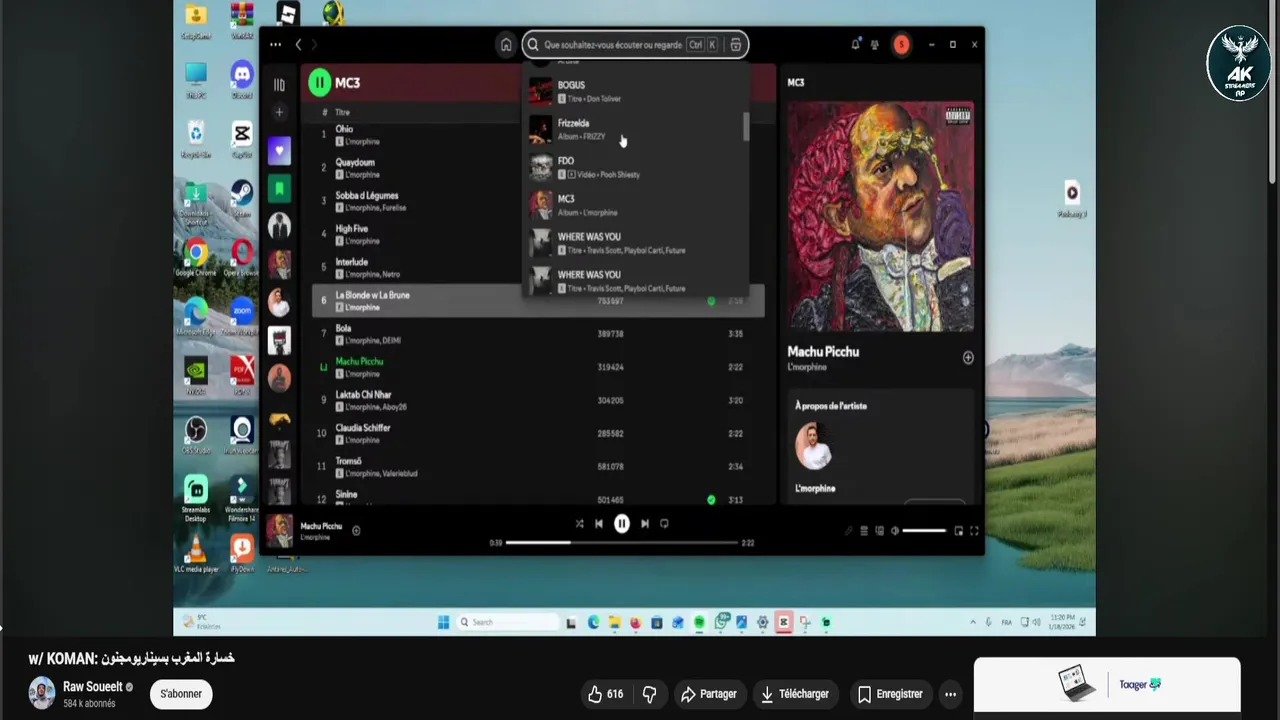Open Spotify notifications bell

(x=855, y=45)
